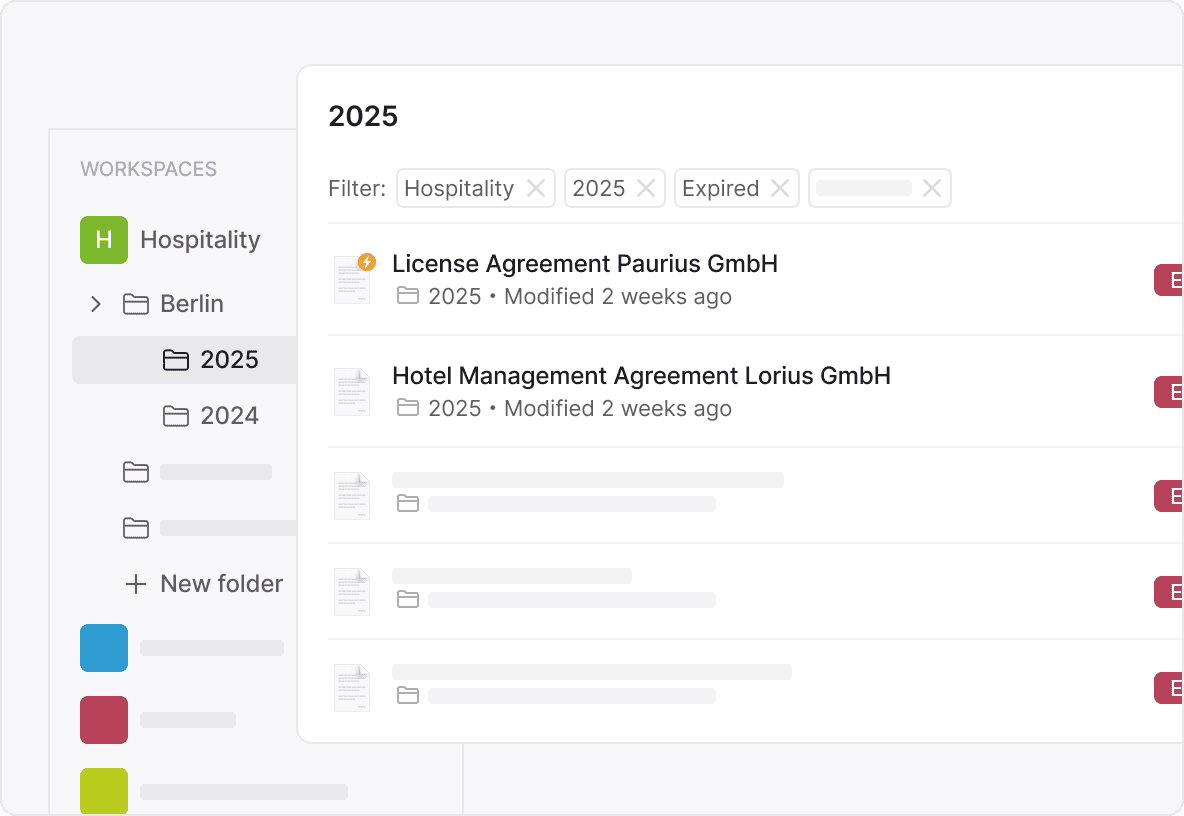The width and height of the screenshot is (1184, 816).
Task: Remove the 2025 filter chip
Action: 646,188
